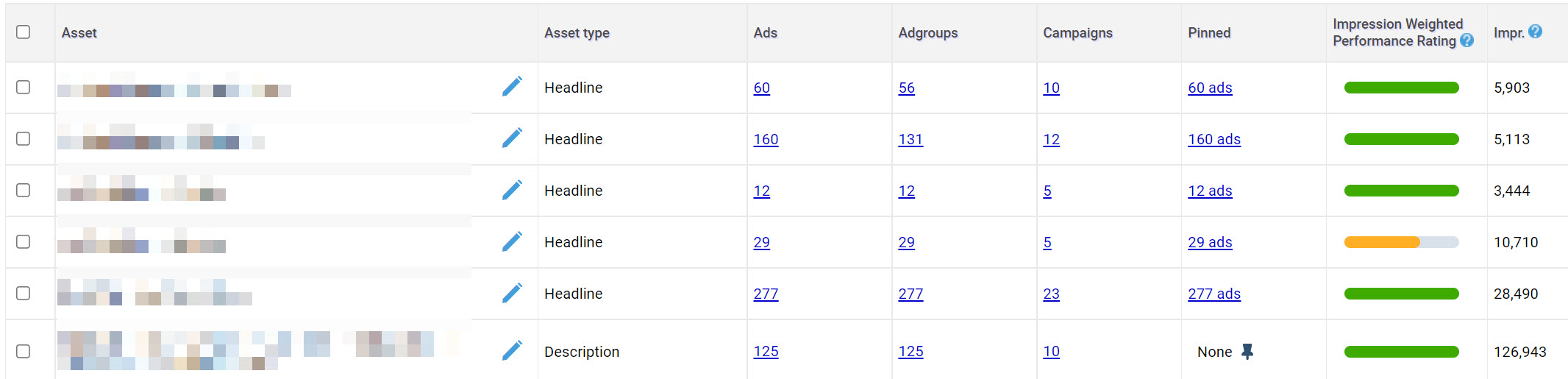Check the Description asset row checkbox

click(x=24, y=351)
